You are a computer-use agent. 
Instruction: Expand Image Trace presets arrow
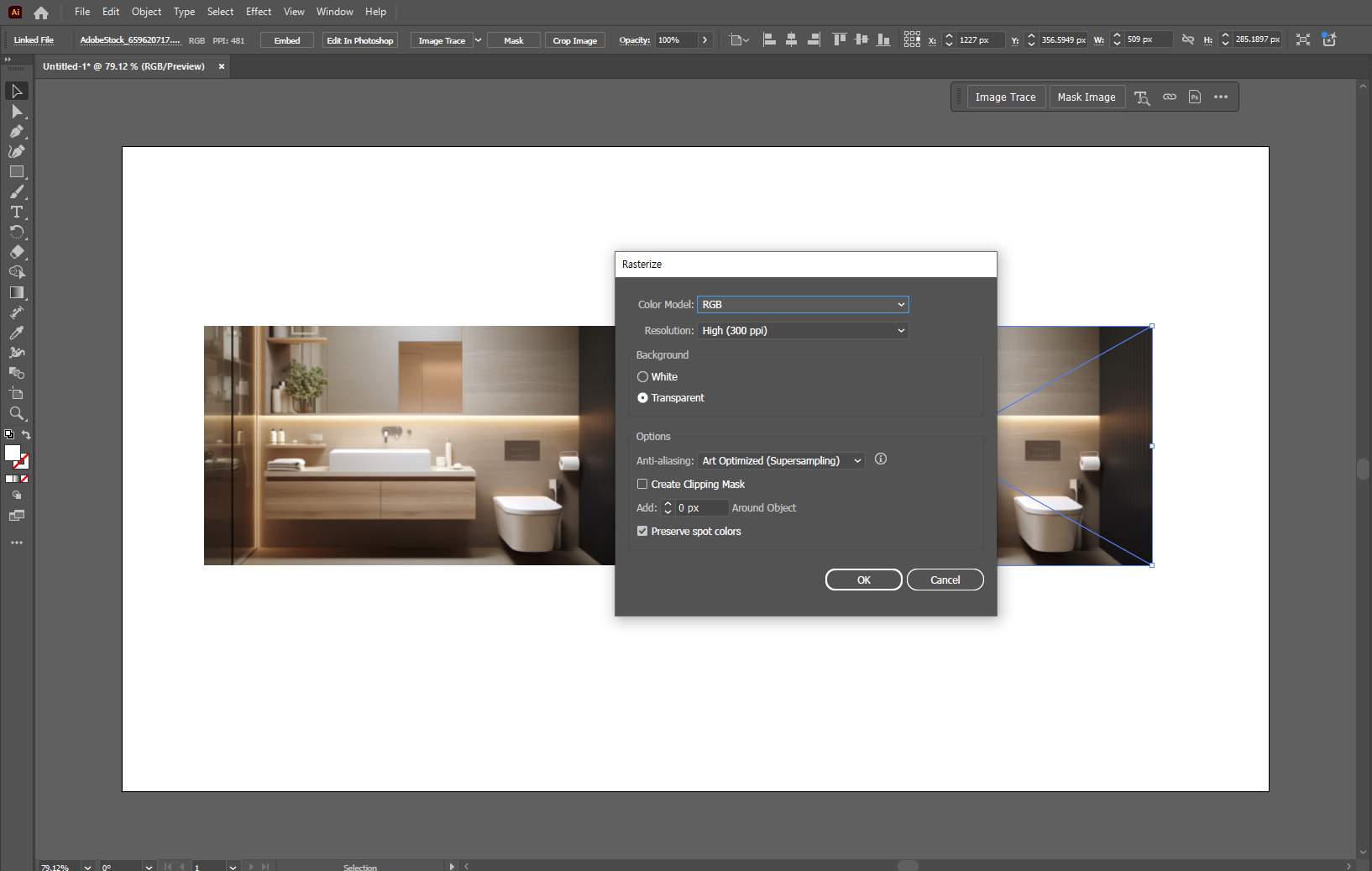[x=479, y=40]
